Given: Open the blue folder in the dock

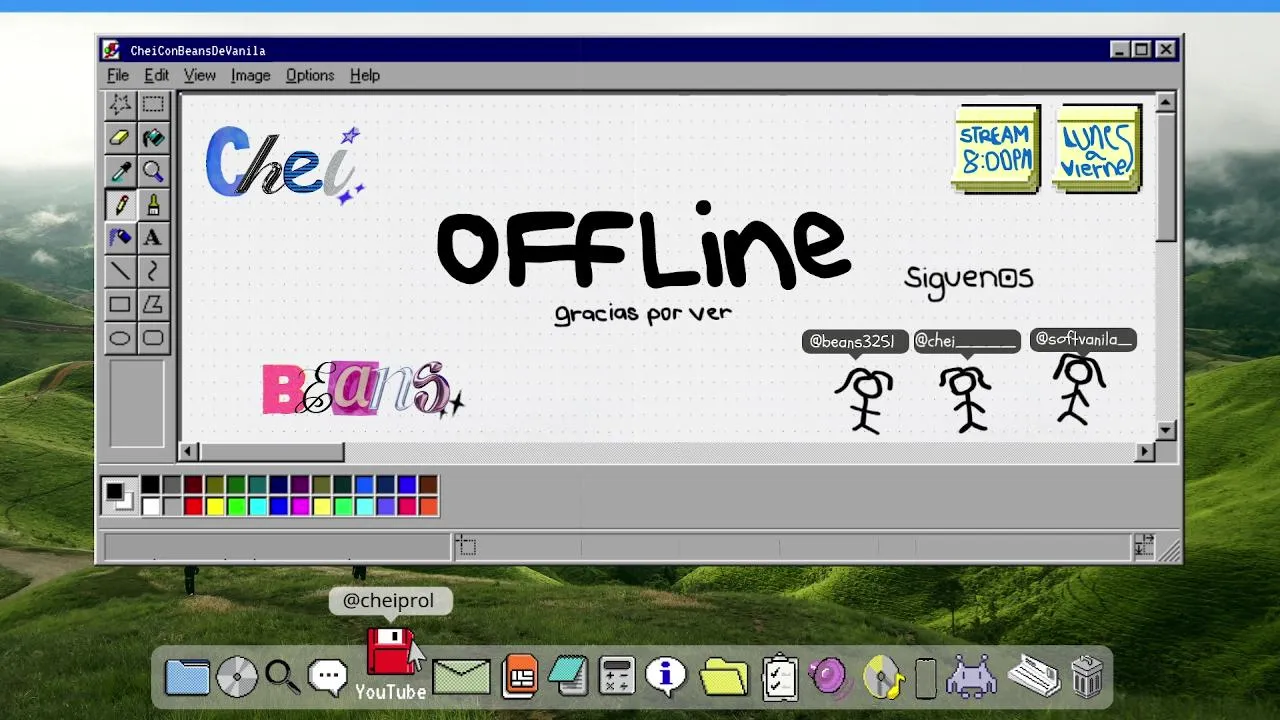Looking at the screenshot, I should click(x=187, y=677).
